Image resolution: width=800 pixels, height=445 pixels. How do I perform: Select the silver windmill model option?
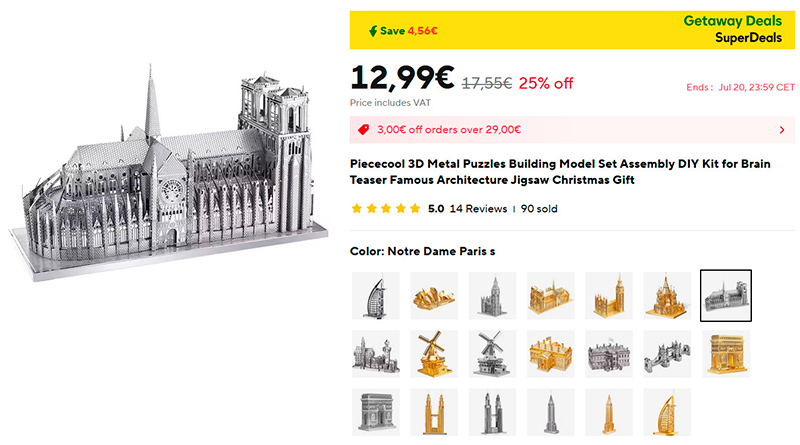click(x=492, y=353)
